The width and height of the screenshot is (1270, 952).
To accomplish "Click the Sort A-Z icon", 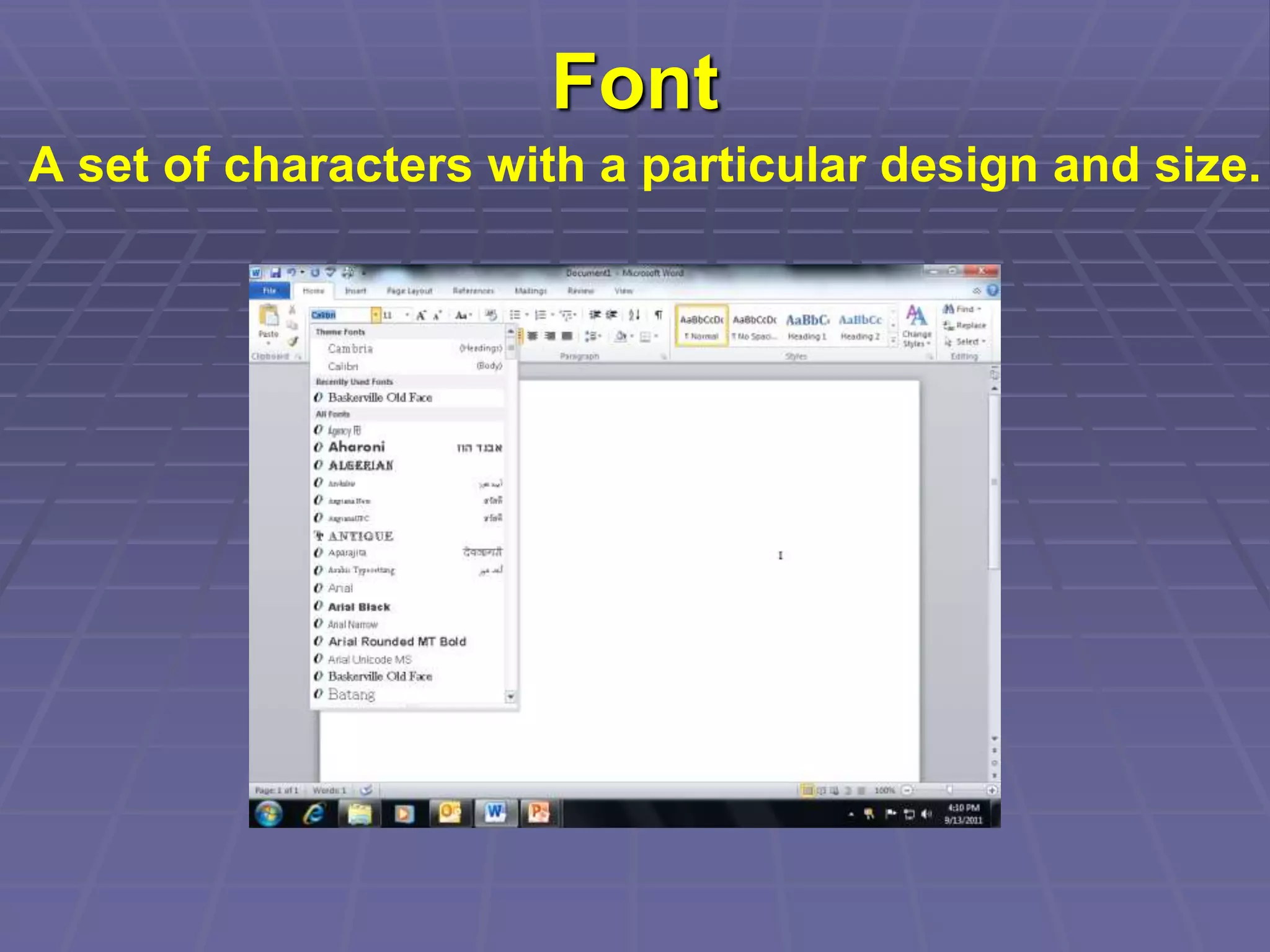I will 634,315.
